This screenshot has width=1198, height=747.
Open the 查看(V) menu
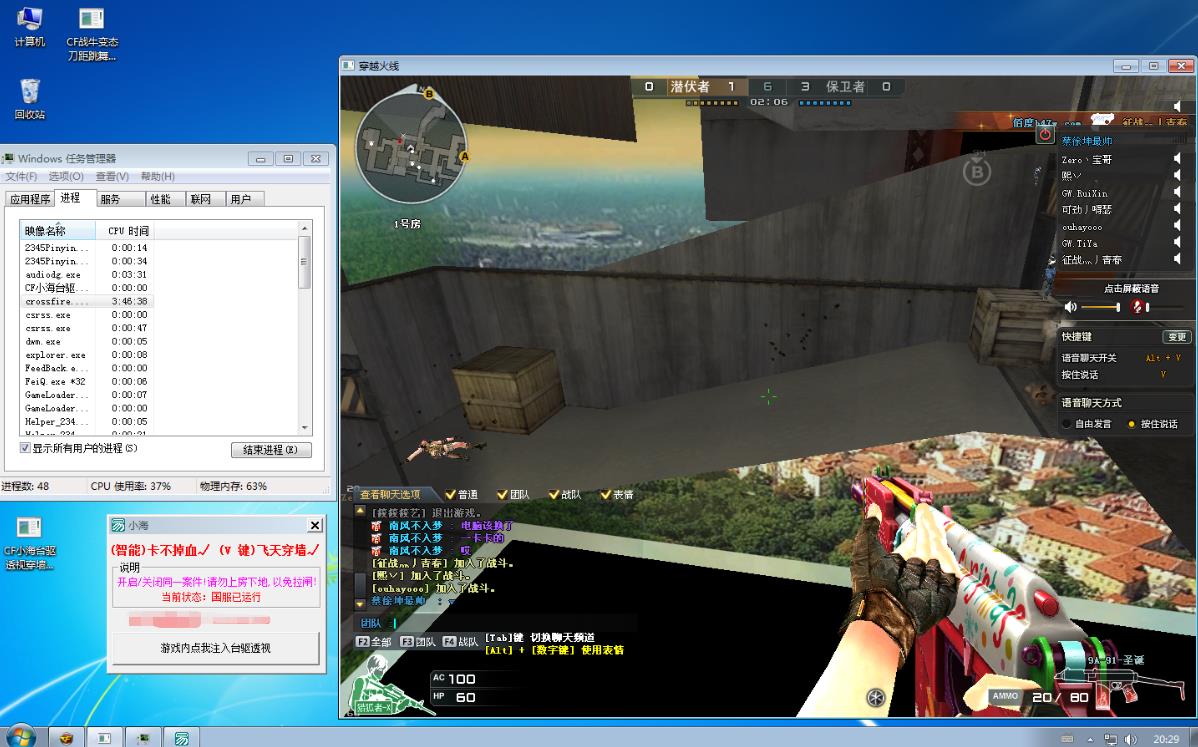(112, 176)
